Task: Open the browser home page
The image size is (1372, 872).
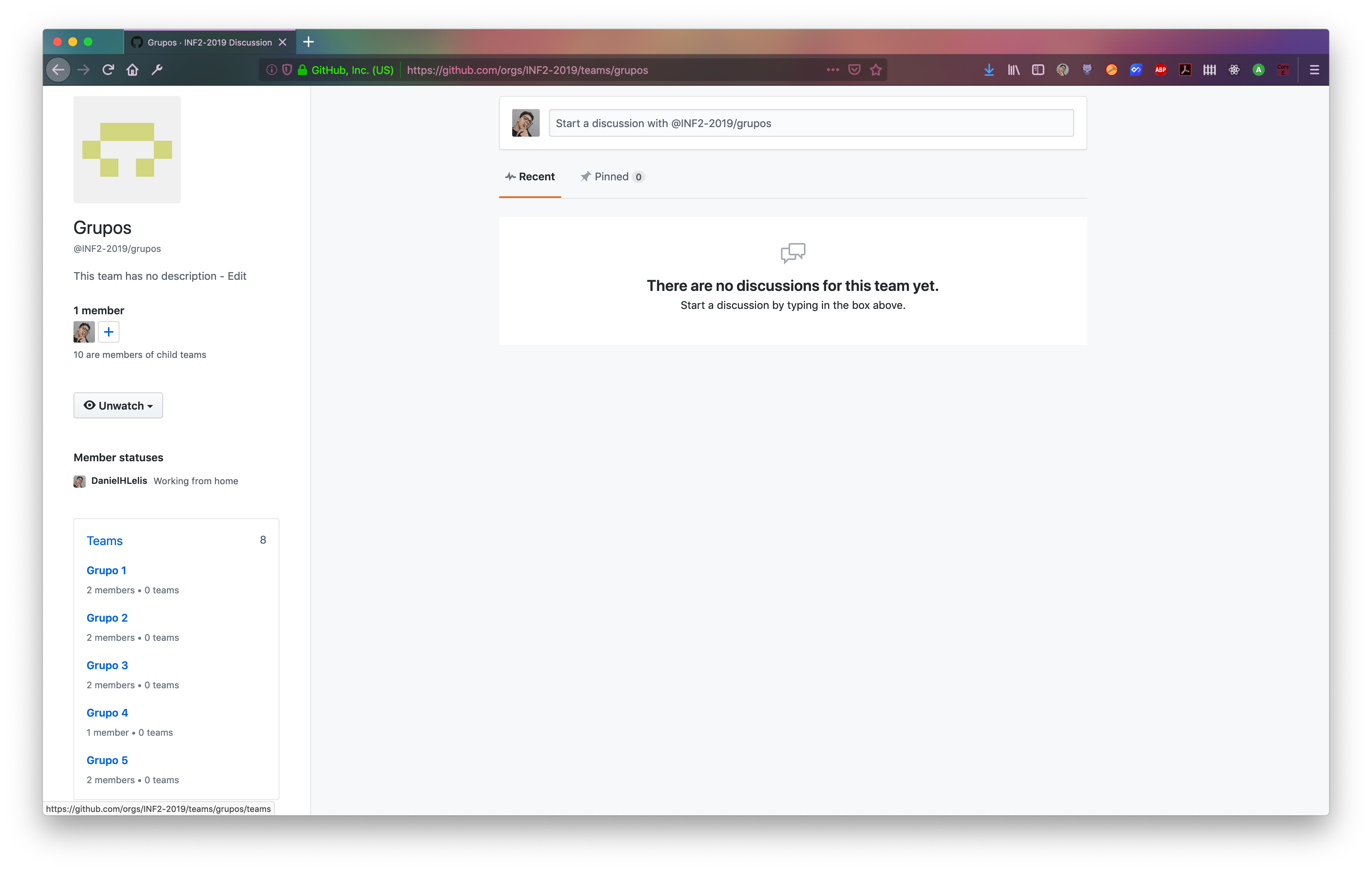Action: click(132, 70)
